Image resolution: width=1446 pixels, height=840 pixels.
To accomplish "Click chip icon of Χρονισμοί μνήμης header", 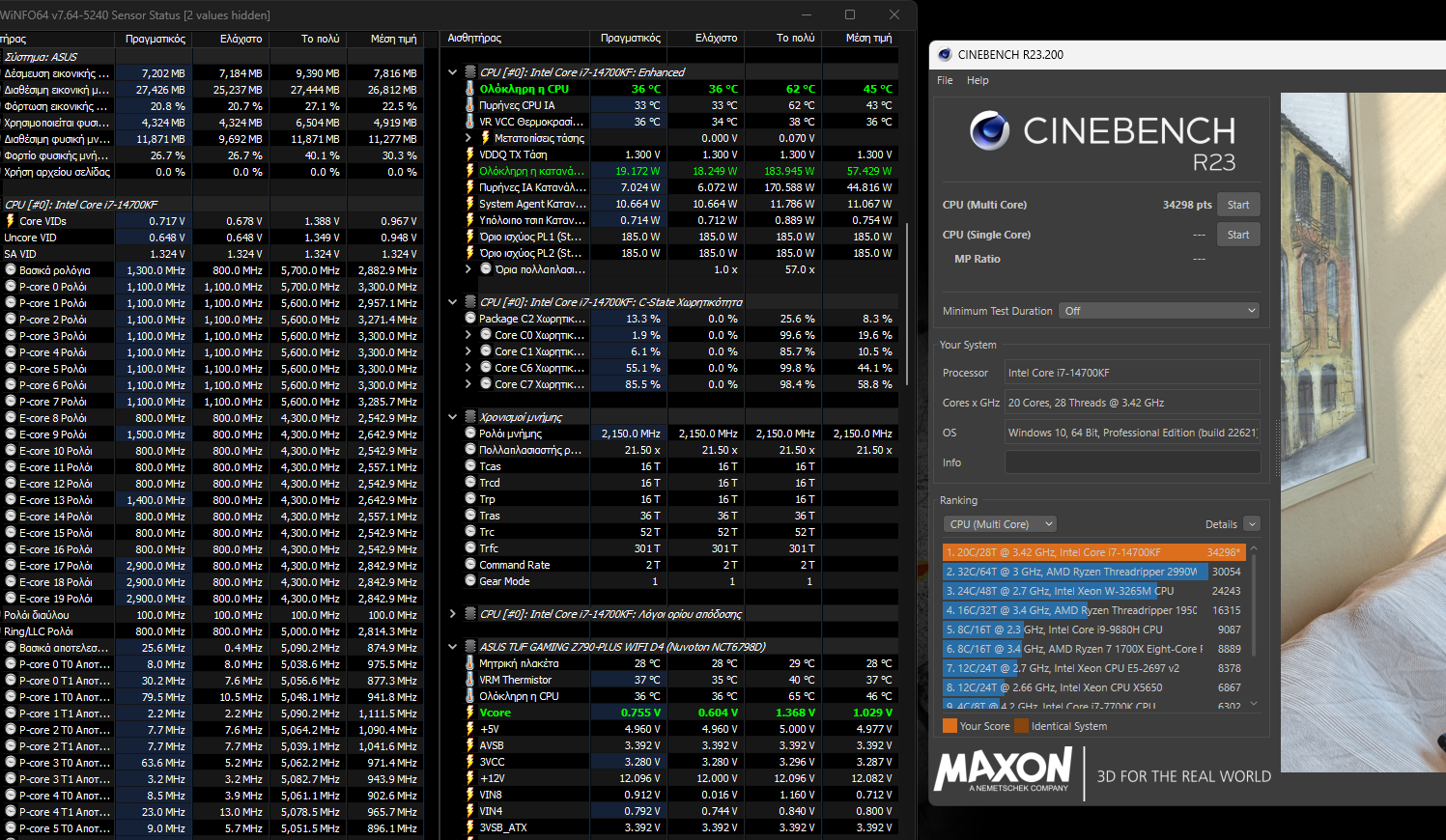I will click(470, 417).
